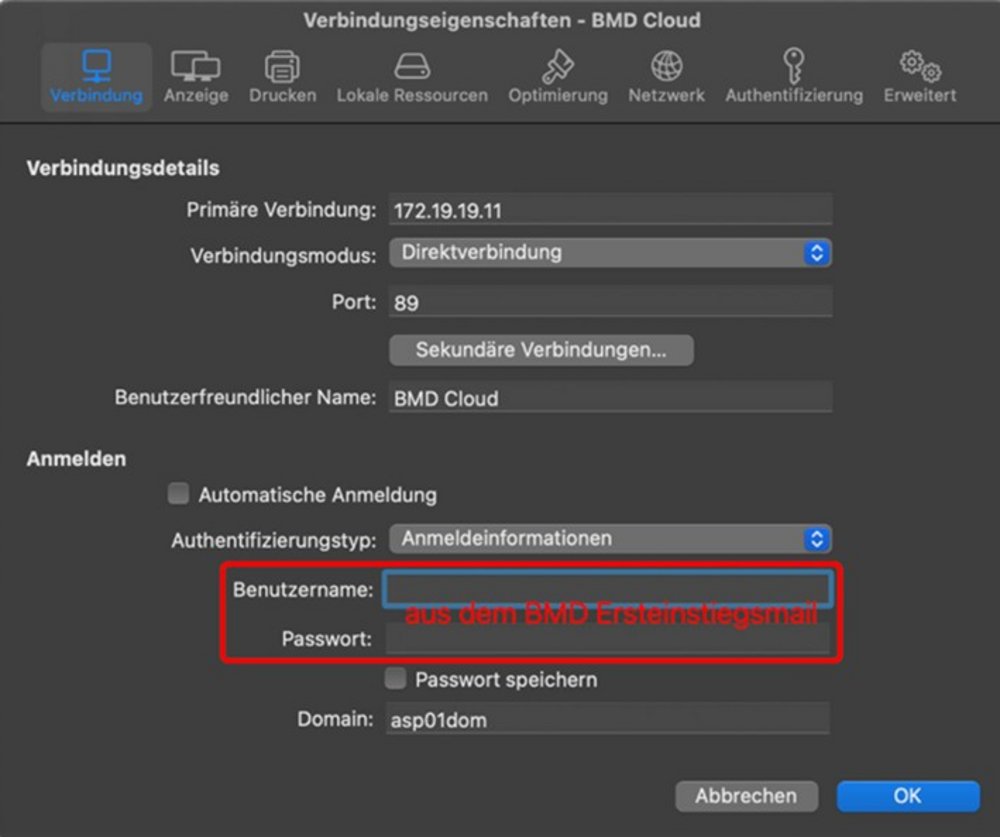Open the Anzeige display icon

(196, 67)
